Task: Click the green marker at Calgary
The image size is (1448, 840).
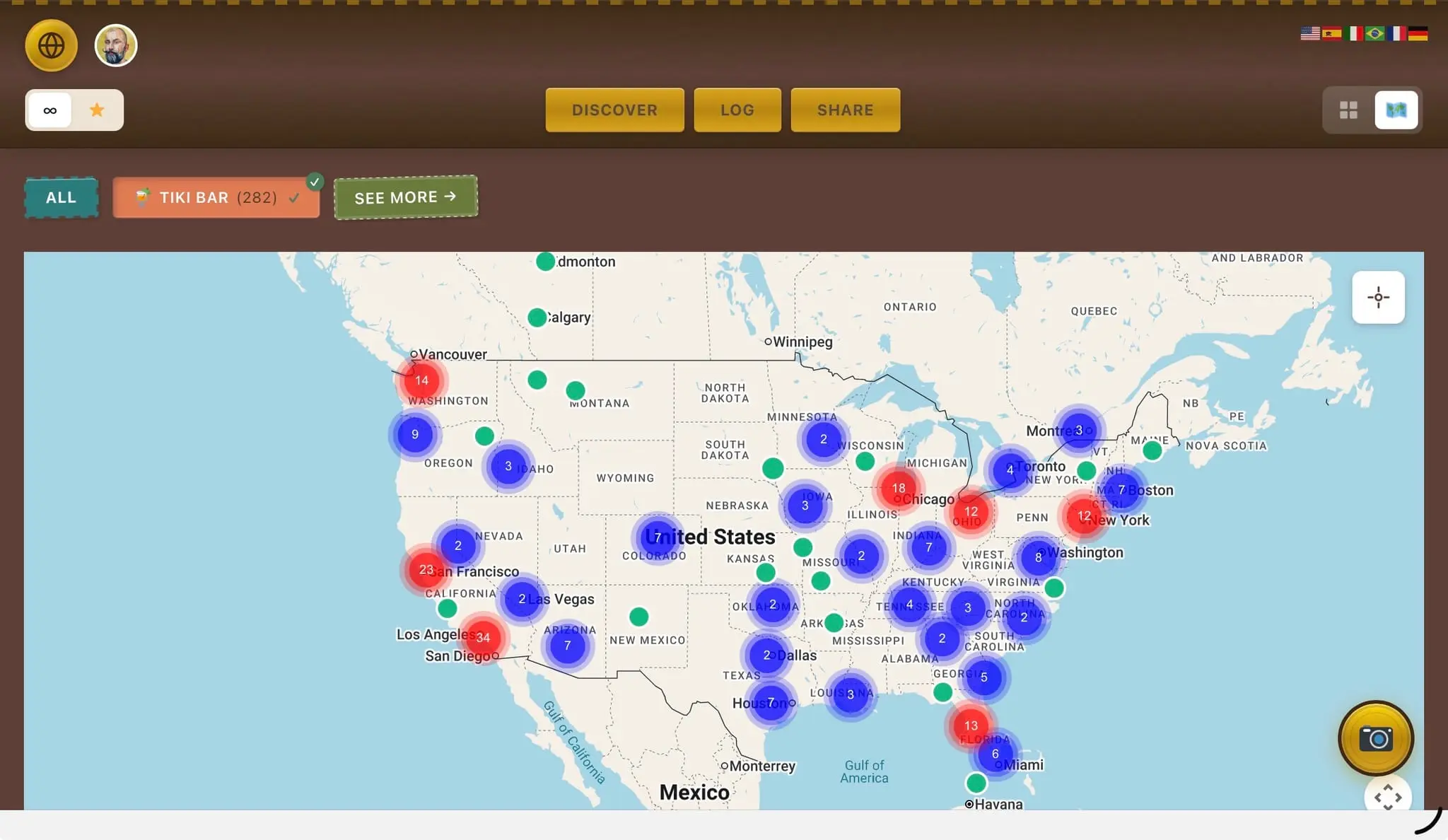Action: tap(537, 317)
